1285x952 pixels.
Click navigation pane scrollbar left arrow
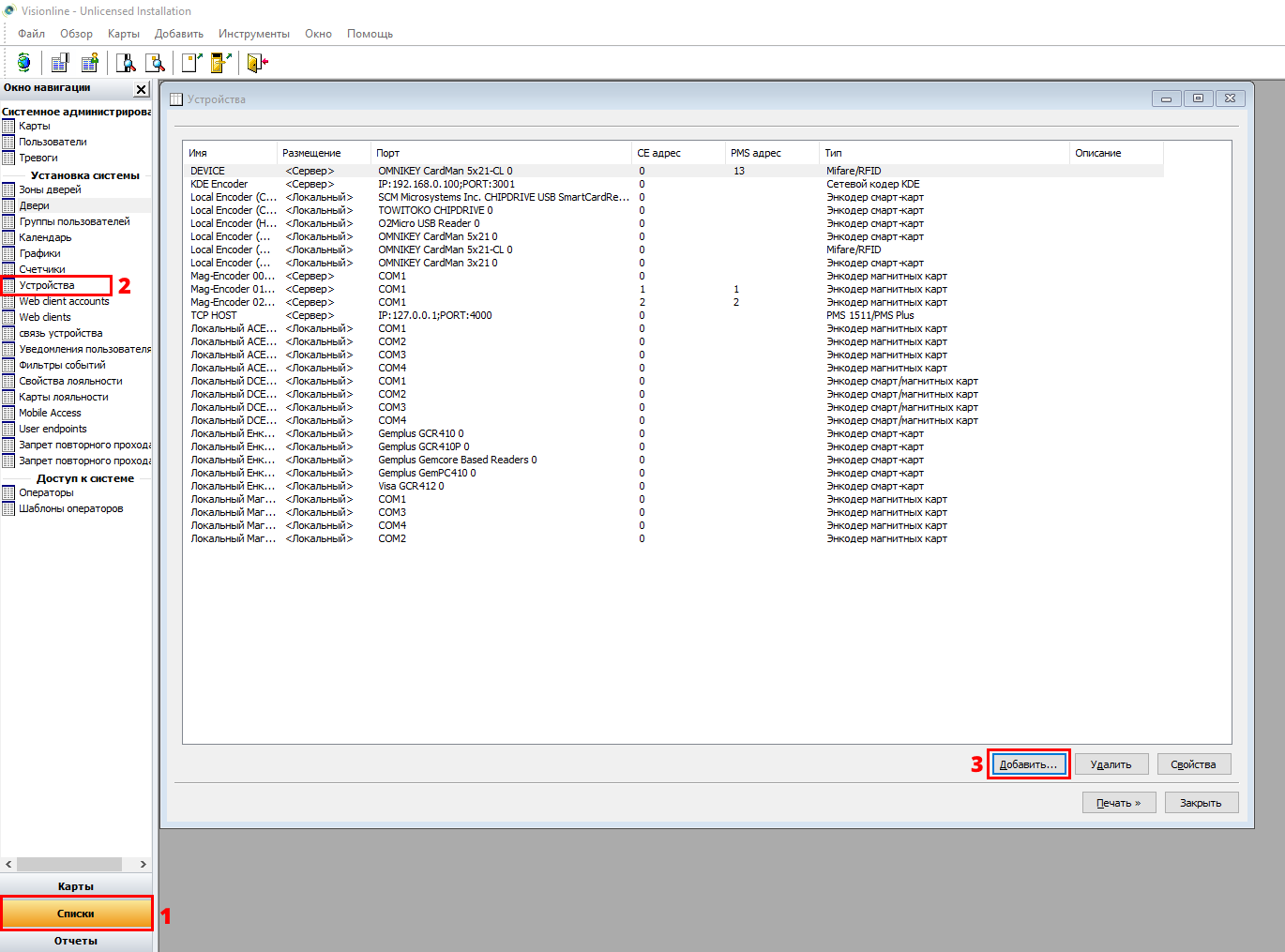point(8,864)
